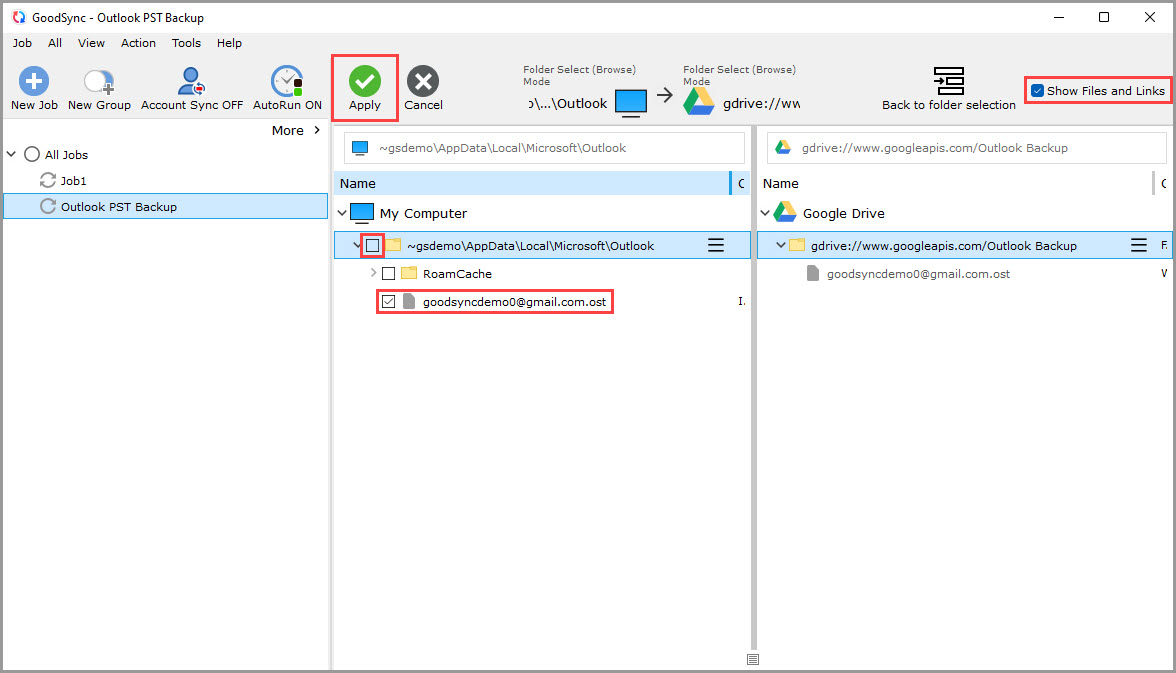
Task: Create a New Group from toolbar
Action: point(99,89)
